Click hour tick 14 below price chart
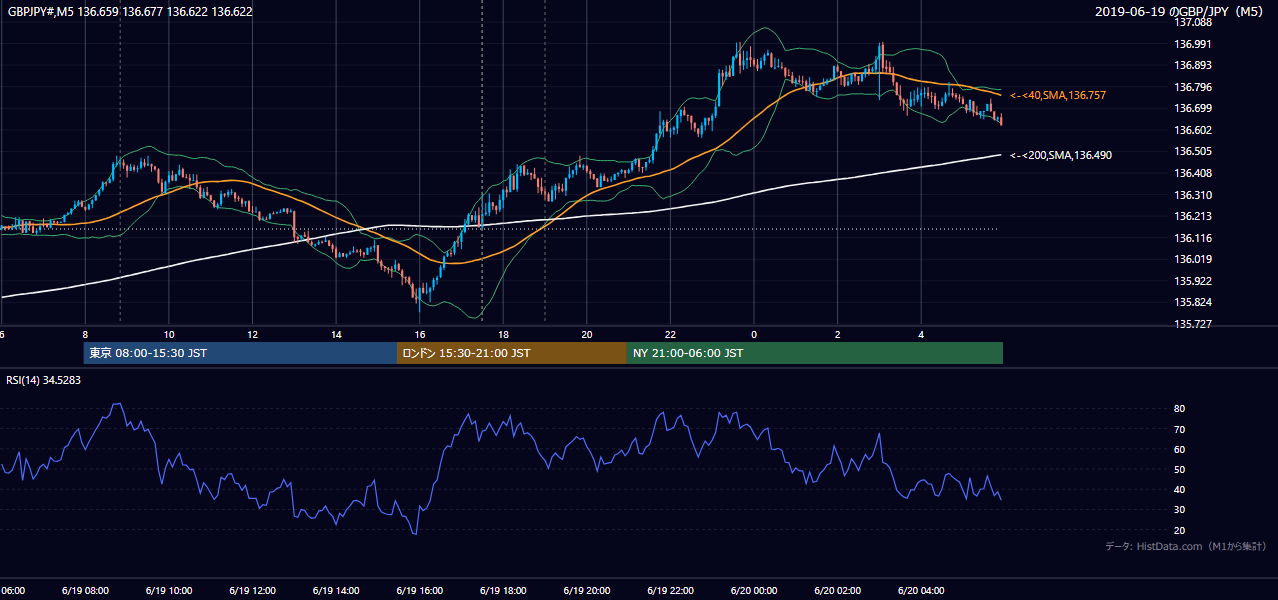Viewport: 1278px width, 600px height. tap(336, 334)
